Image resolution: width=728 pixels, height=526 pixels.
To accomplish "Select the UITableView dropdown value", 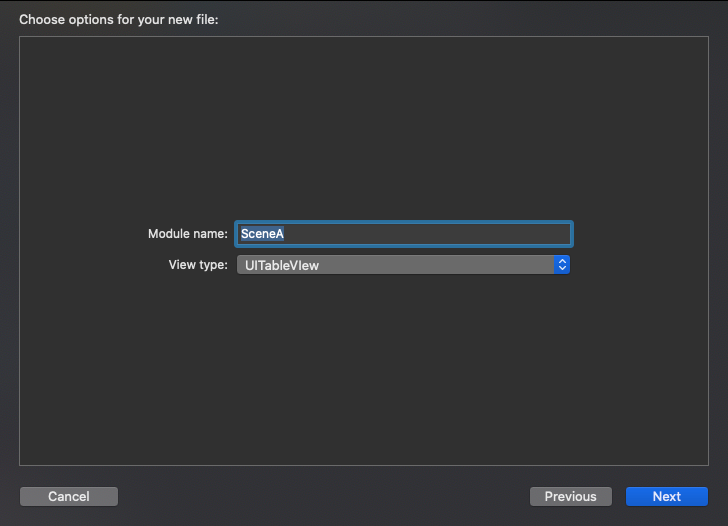I will click(x=282, y=265).
